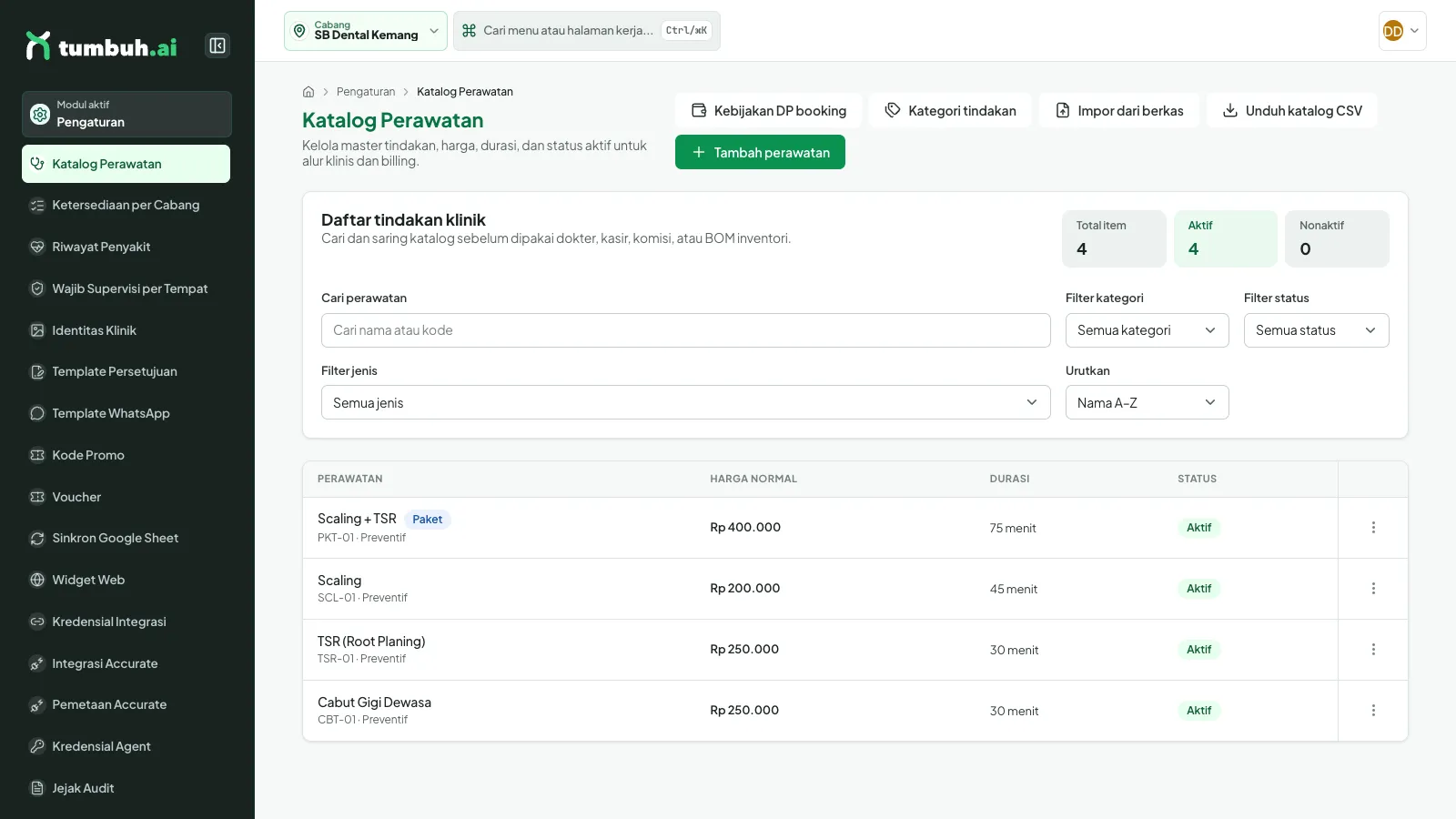
Task: Open Kategori tindakan
Action: (x=950, y=111)
